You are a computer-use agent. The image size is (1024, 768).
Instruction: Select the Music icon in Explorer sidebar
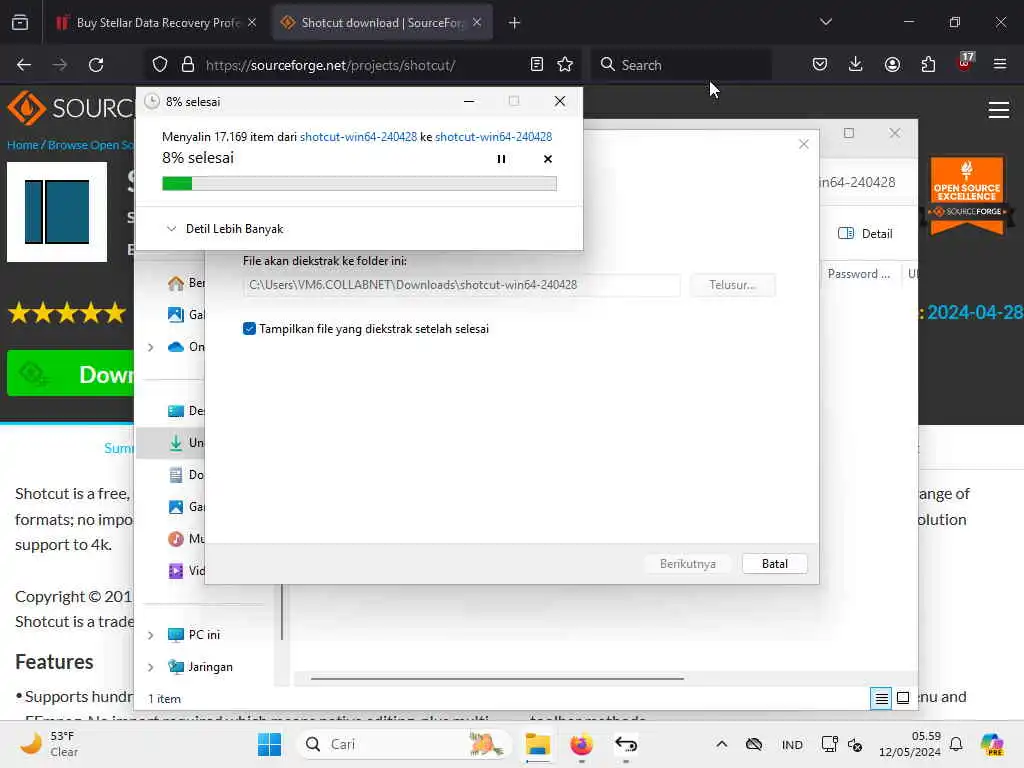coord(176,539)
